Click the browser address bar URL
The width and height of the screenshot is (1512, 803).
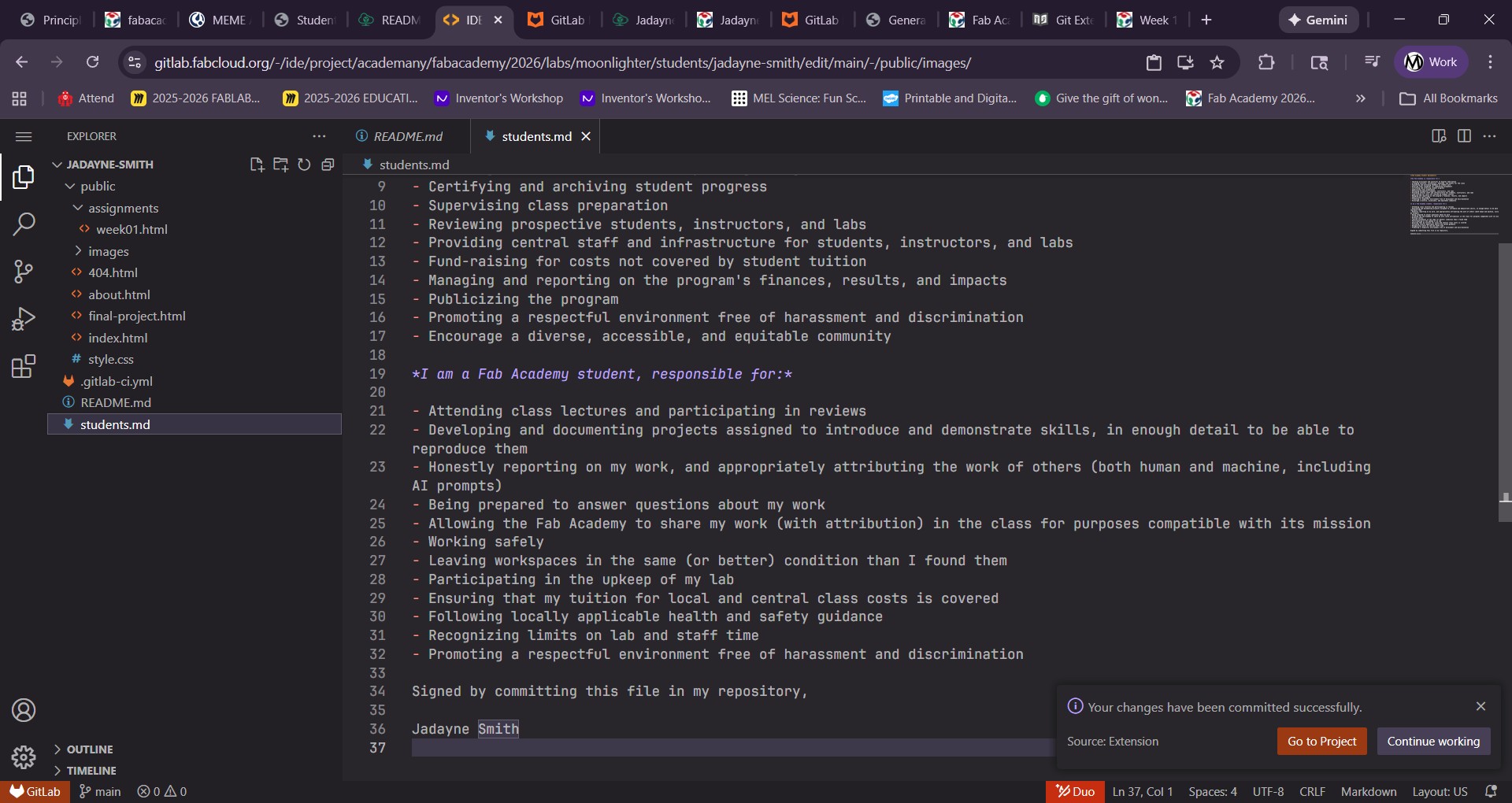(562, 62)
